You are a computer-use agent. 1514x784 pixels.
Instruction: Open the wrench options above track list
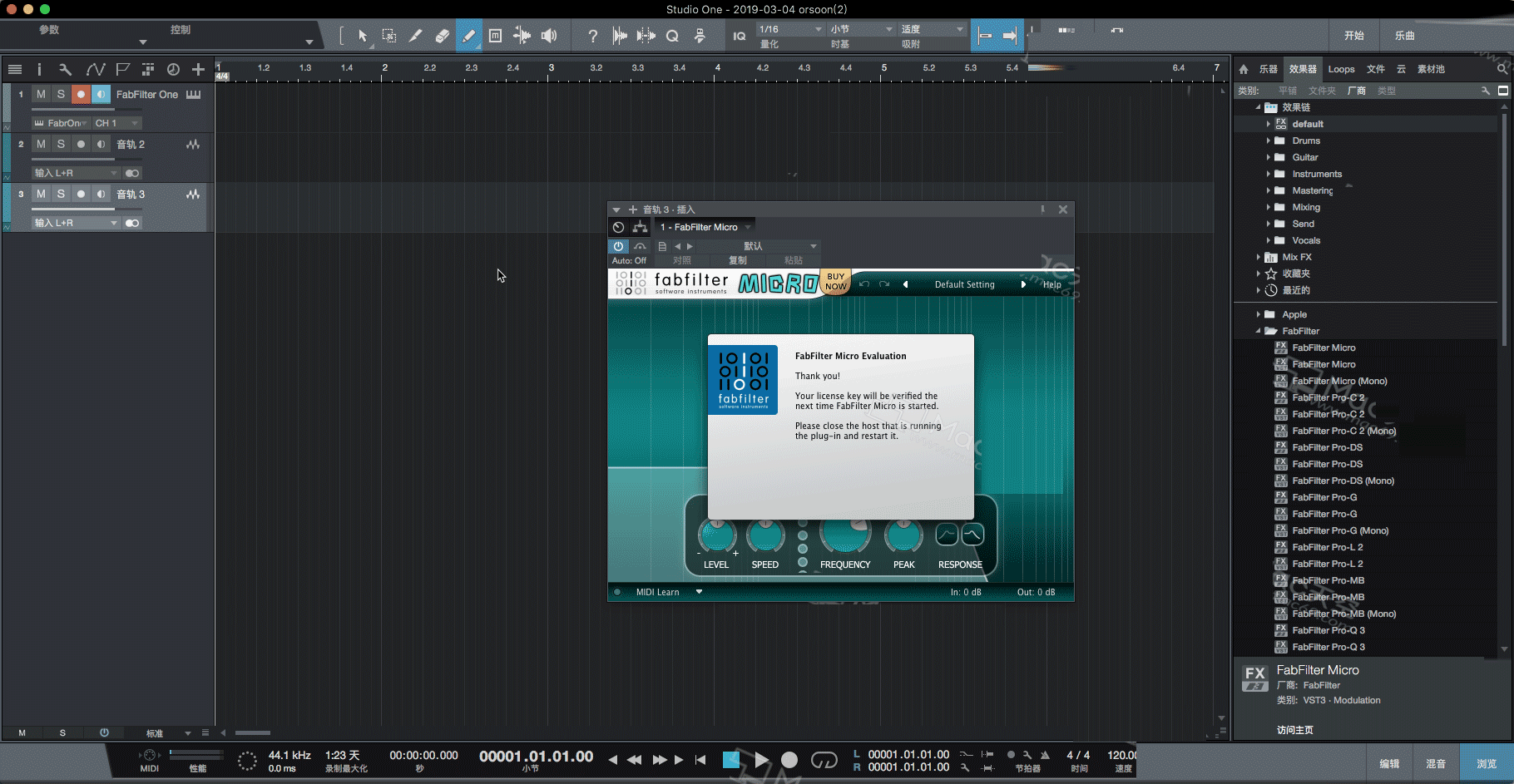[66, 70]
